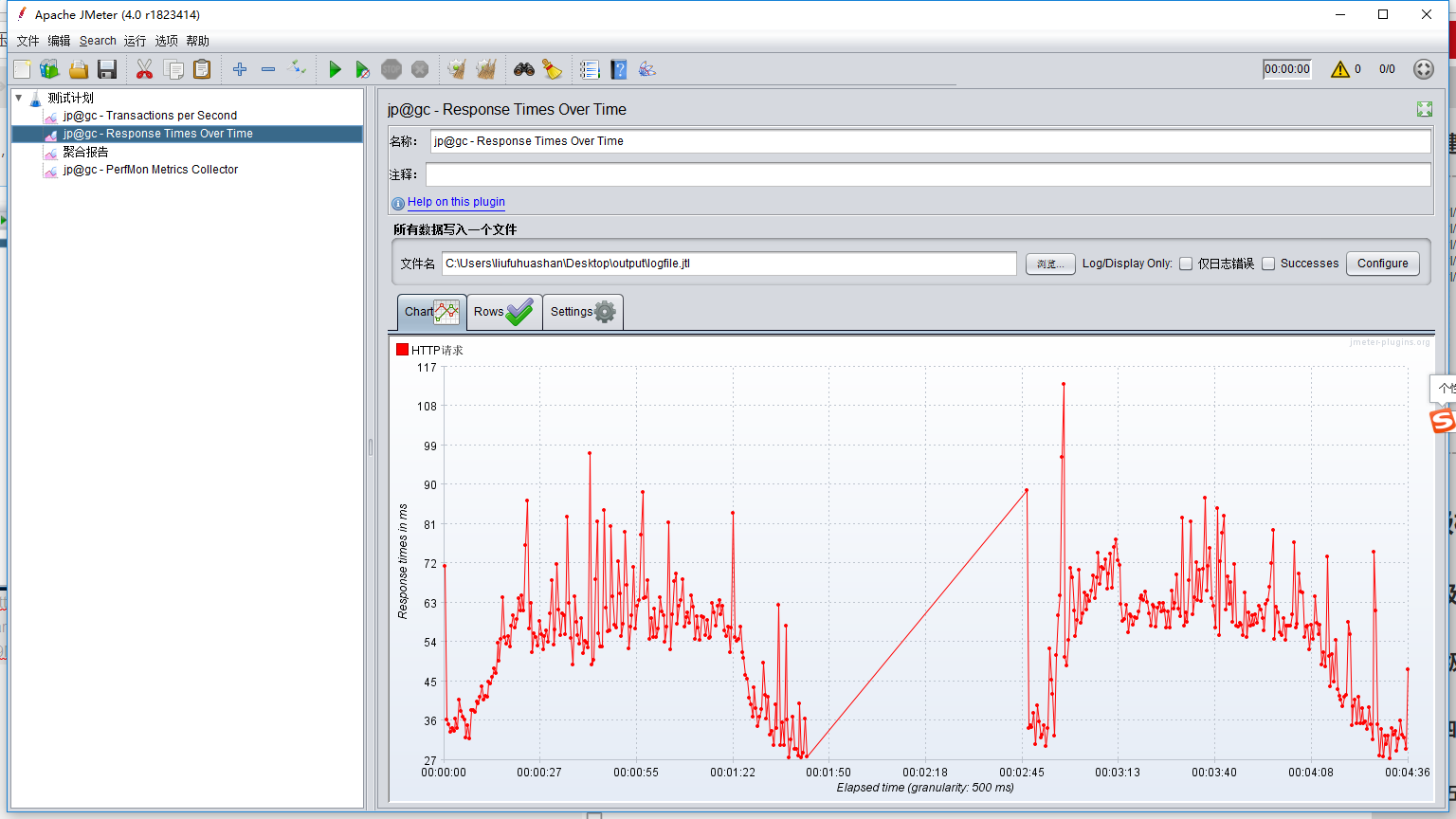This screenshot has height=819, width=1456.
Task: Click the Cut scissors icon
Action: click(144, 69)
